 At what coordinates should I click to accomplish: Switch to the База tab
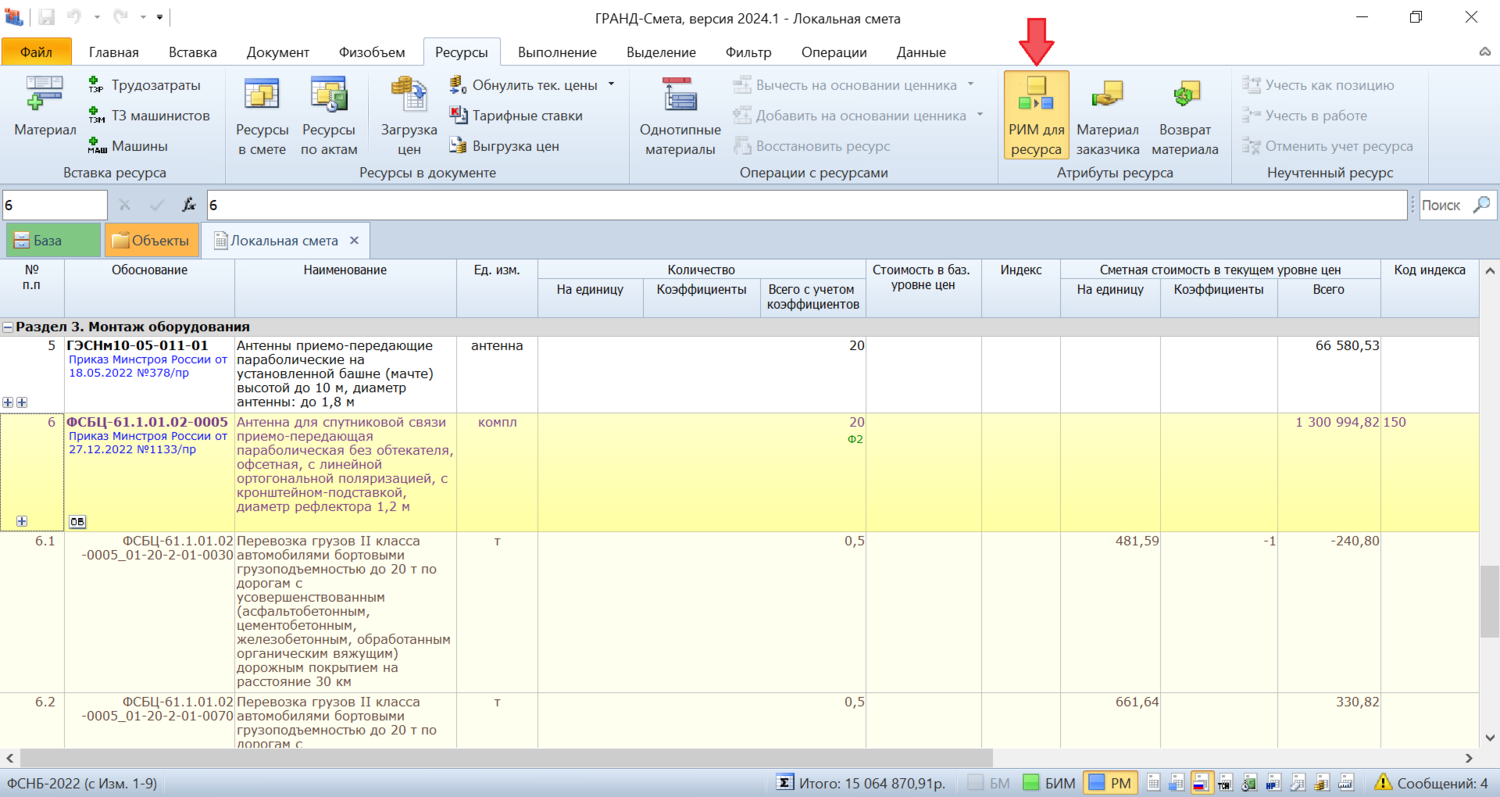(x=52, y=241)
